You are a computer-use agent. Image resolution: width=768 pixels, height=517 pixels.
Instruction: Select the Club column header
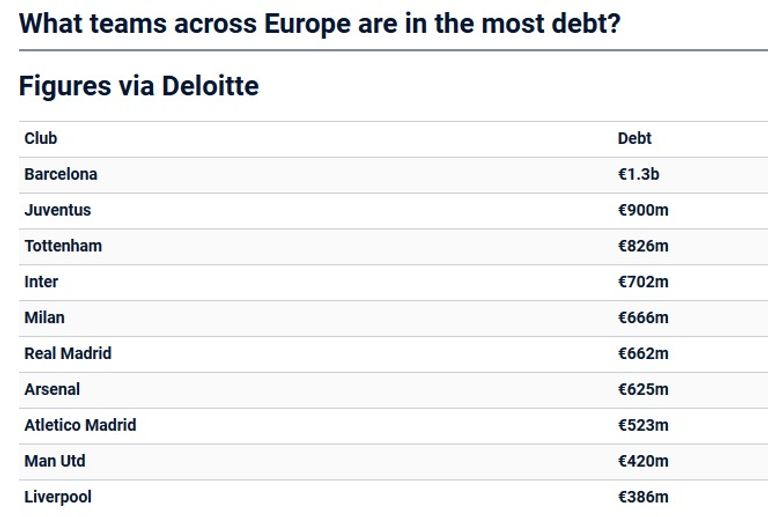(x=41, y=138)
